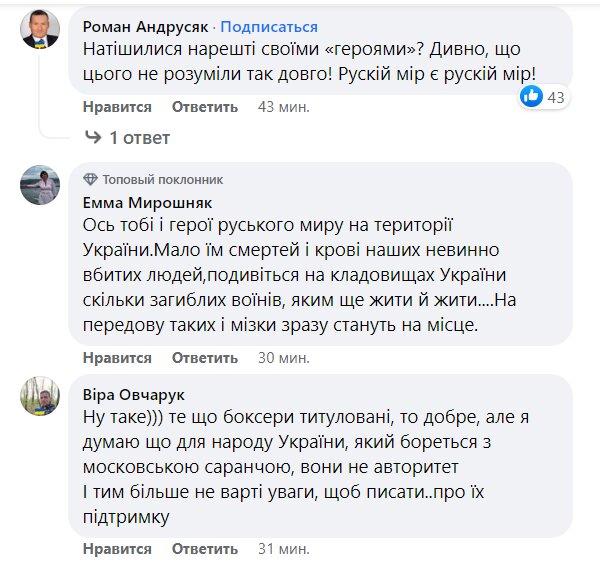Open the Роман Андрусяк name link
This screenshot has width=600, height=564.
(x=147, y=26)
